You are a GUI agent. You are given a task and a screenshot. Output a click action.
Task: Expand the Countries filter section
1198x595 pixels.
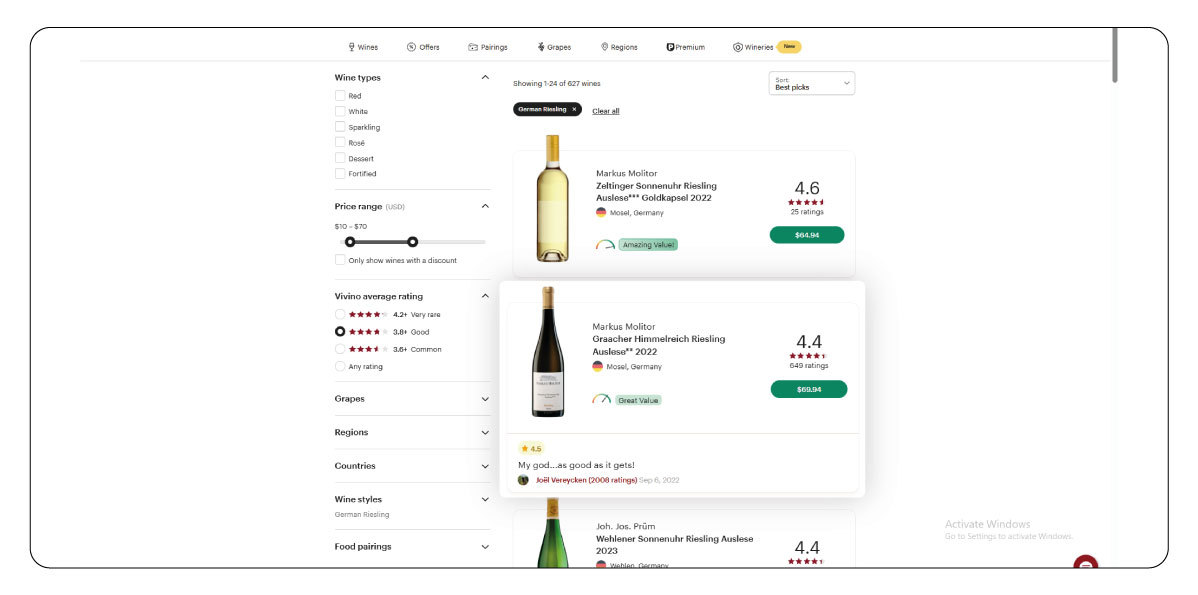pos(485,466)
